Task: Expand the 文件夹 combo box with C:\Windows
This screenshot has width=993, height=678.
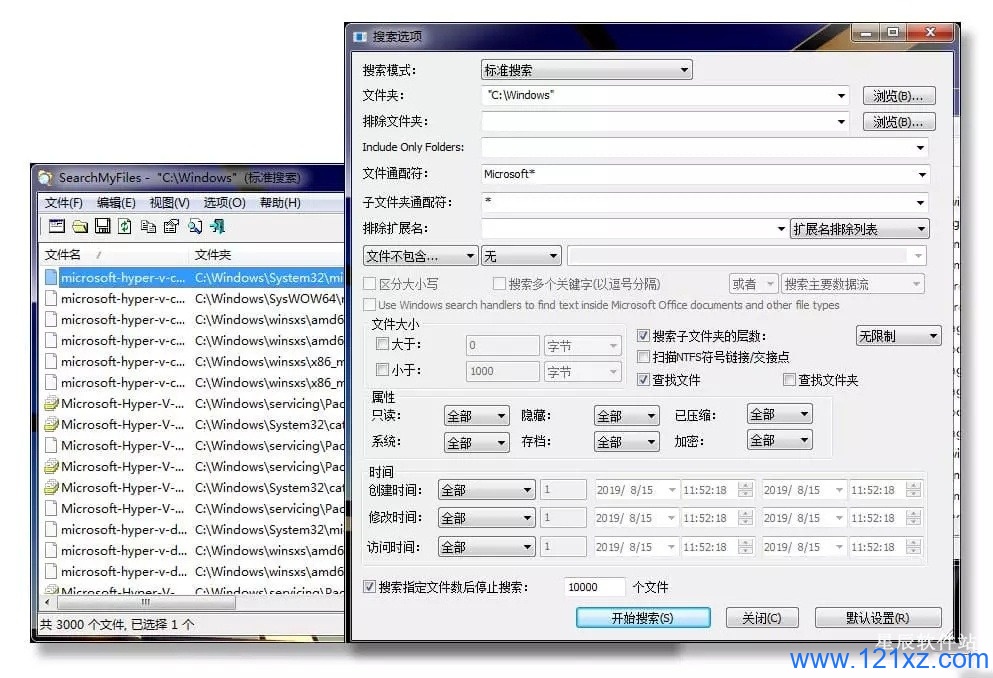Action: tap(841, 96)
